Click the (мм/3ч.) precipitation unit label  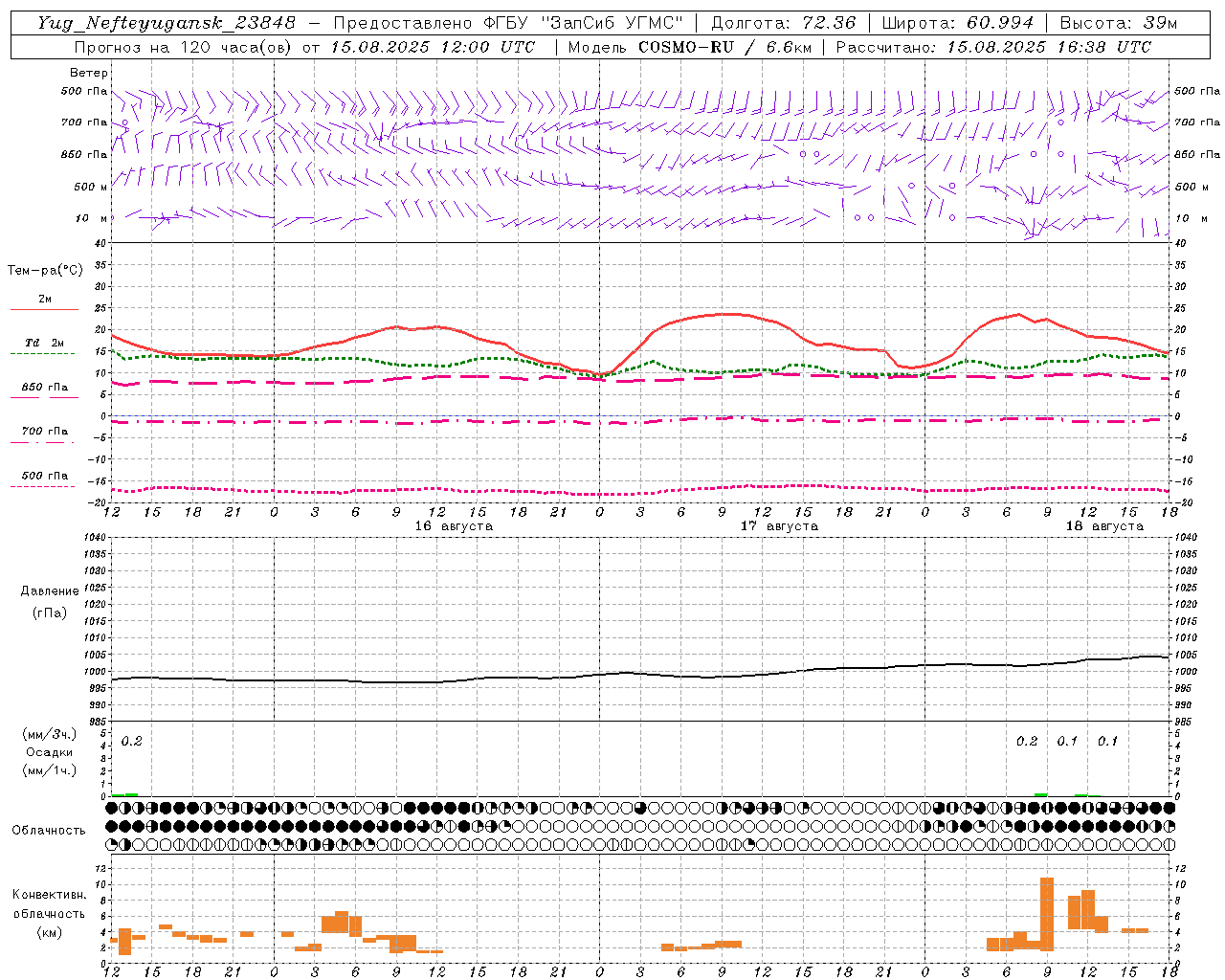[49, 734]
